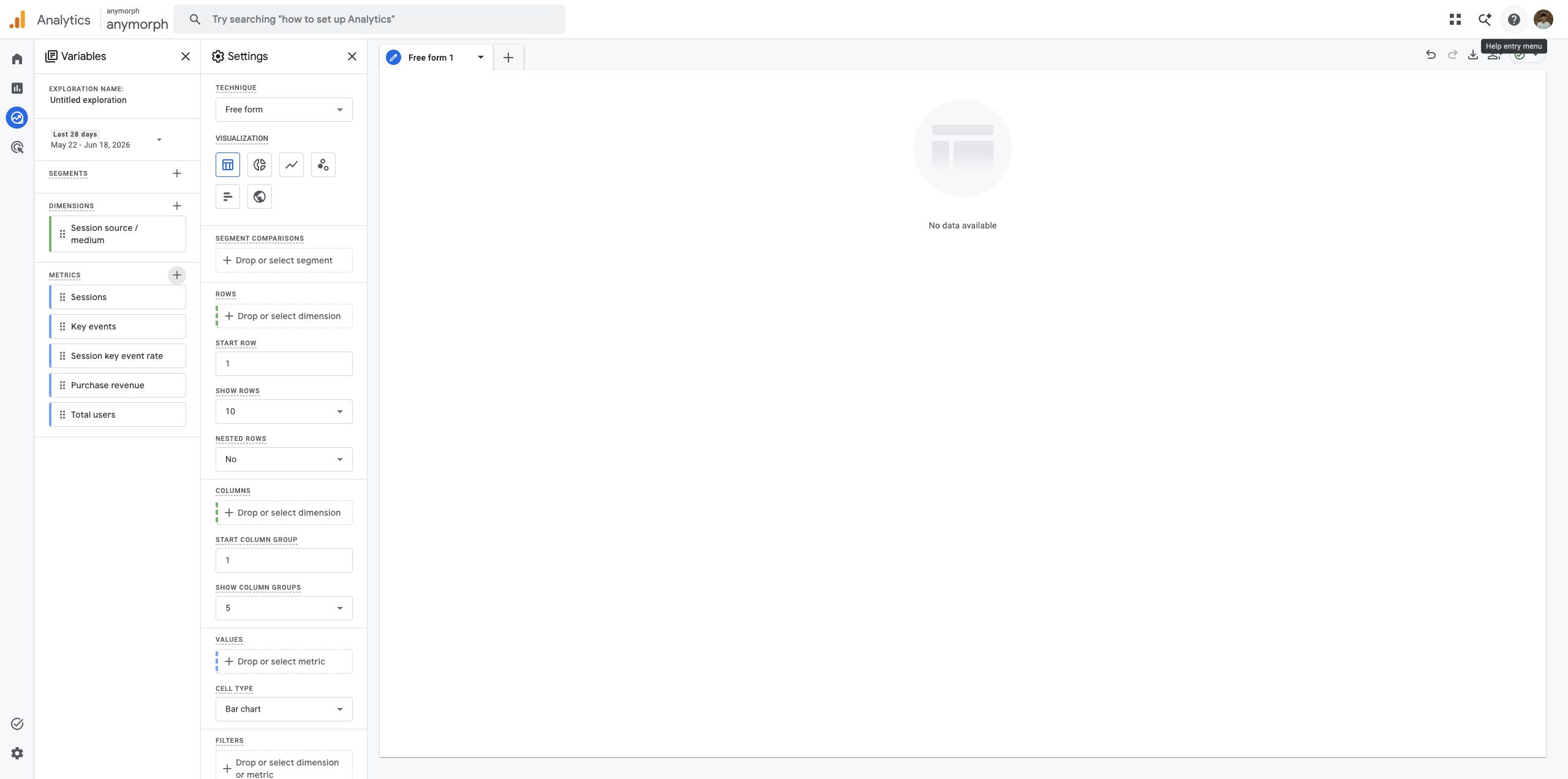The height and width of the screenshot is (779, 1568).
Task: Click the Untitled exploration name field
Action: 88,100
